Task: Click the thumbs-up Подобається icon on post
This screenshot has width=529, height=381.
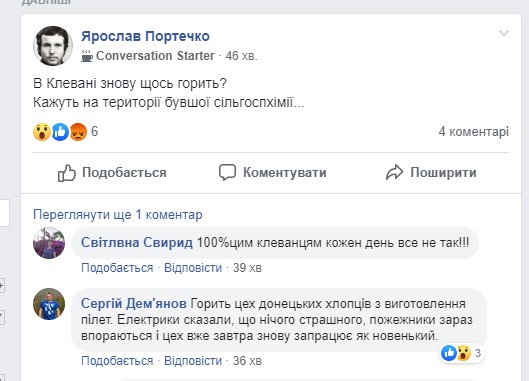Action: click(66, 173)
